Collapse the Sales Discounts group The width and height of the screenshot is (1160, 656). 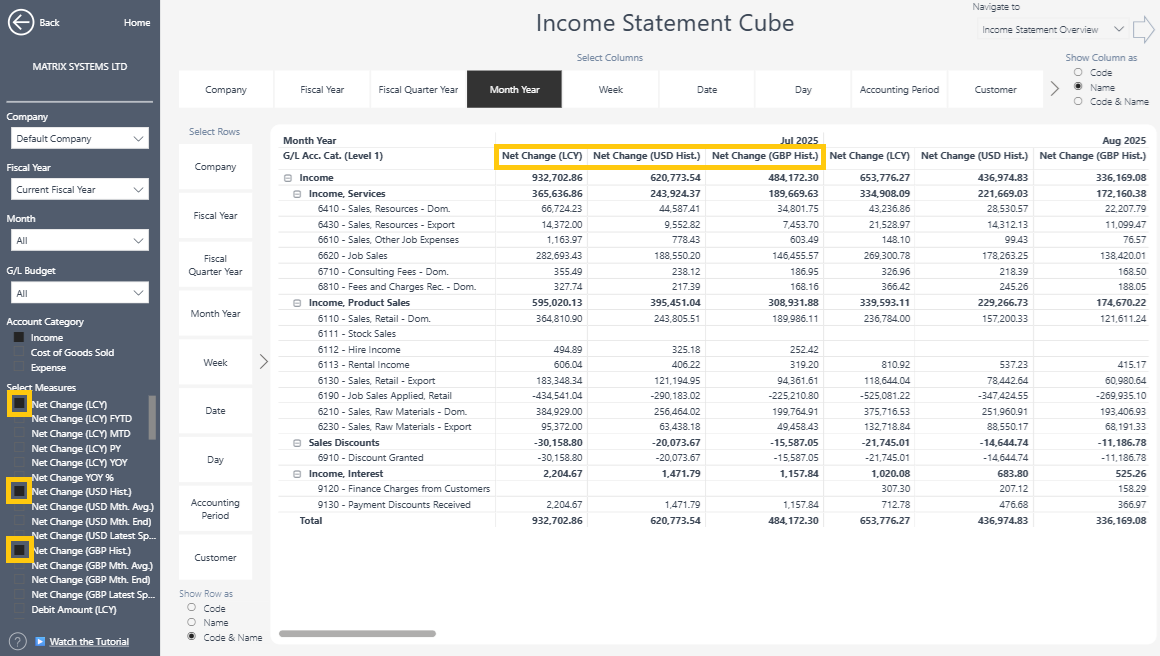point(298,442)
